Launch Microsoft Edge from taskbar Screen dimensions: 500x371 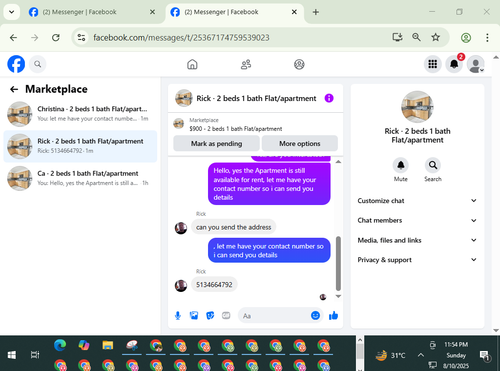coord(60,345)
